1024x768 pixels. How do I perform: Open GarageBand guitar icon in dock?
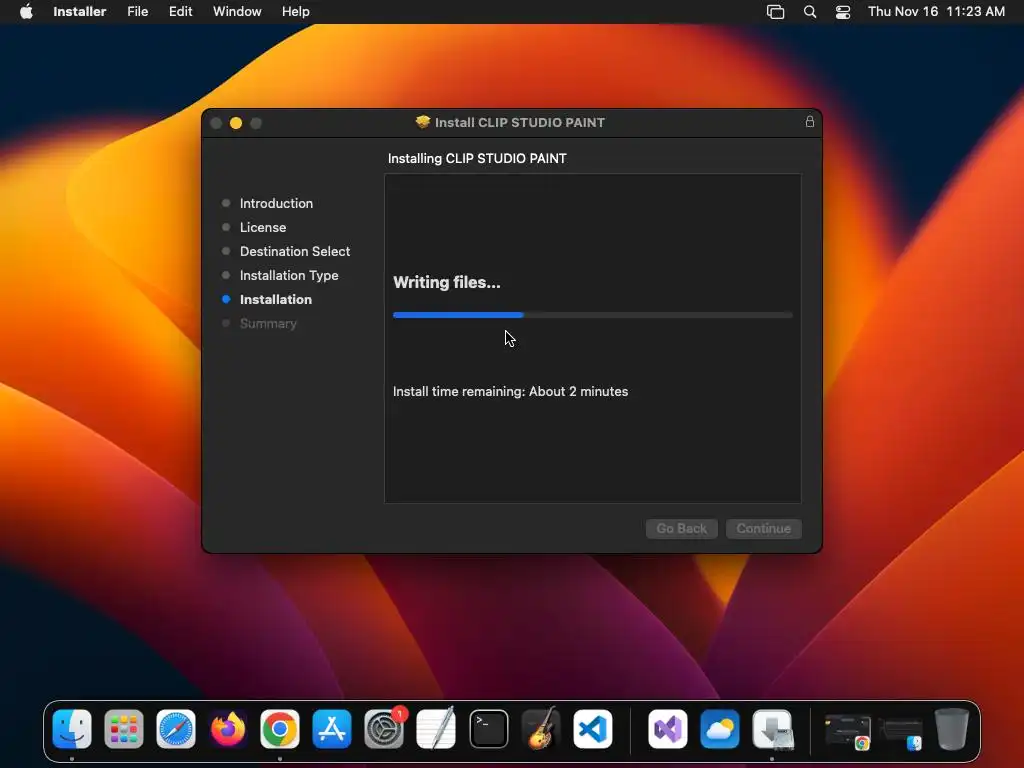[x=541, y=728]
